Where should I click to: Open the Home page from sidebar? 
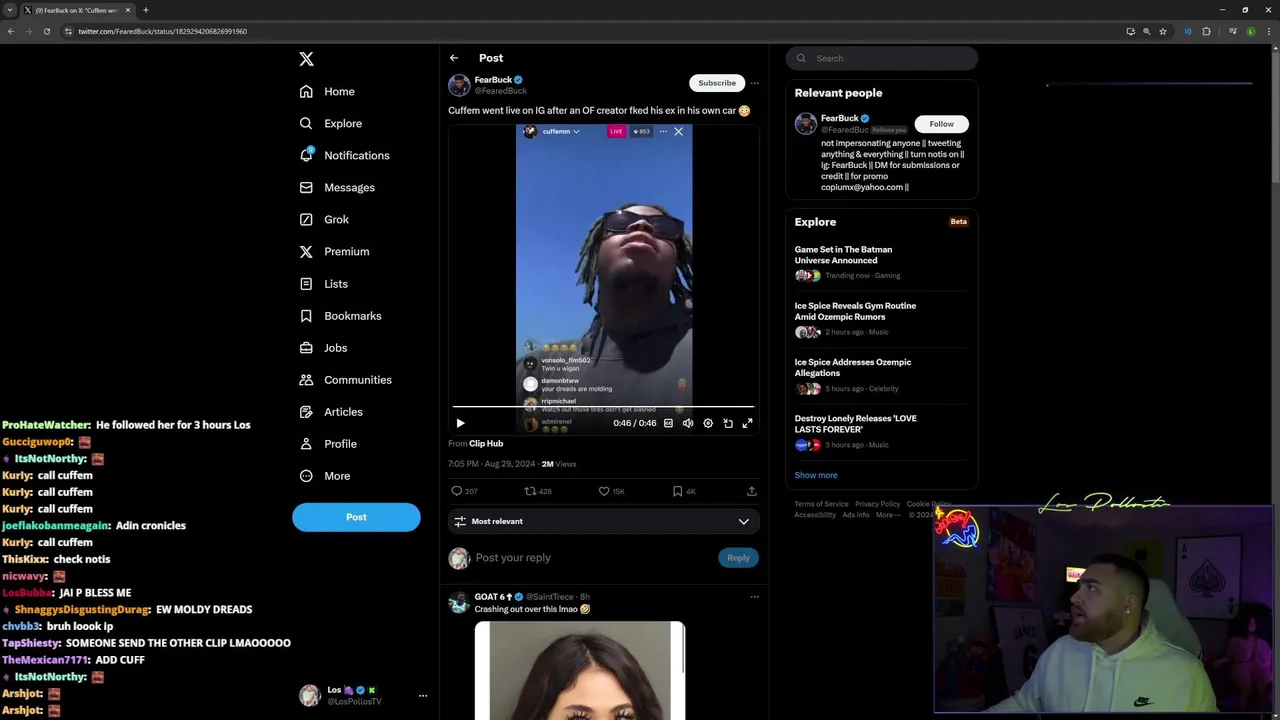tap(327, 91)
